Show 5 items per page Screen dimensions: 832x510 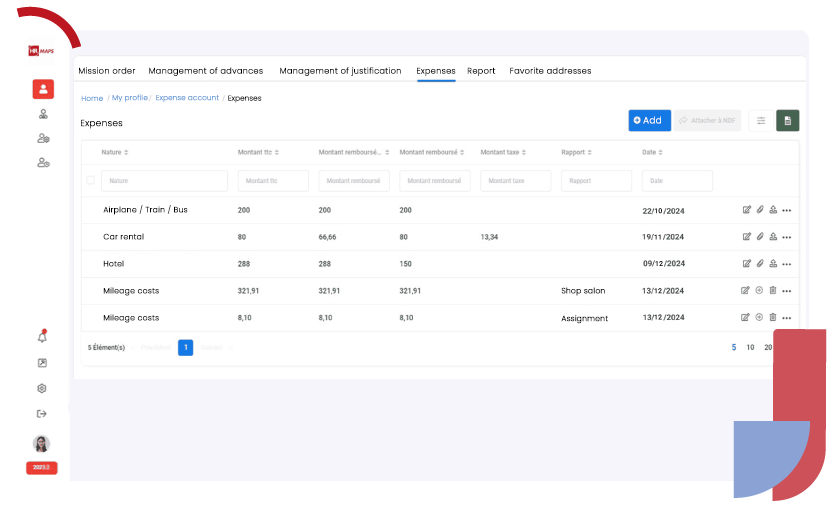(x=734, y=347)
